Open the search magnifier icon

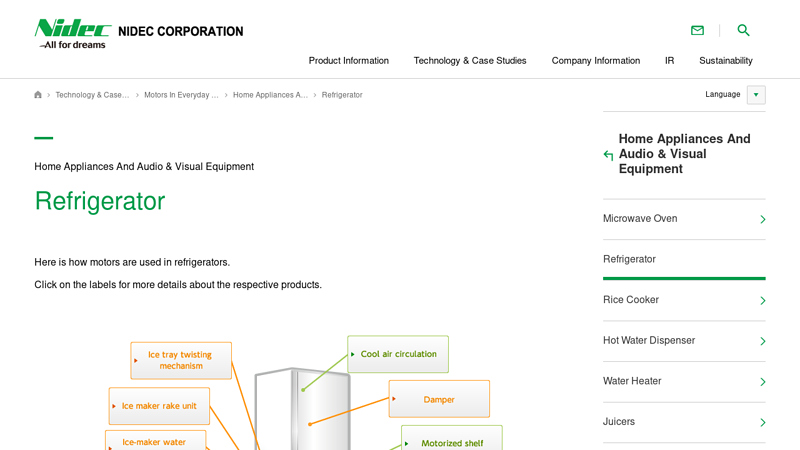click(x=743, y=31)
